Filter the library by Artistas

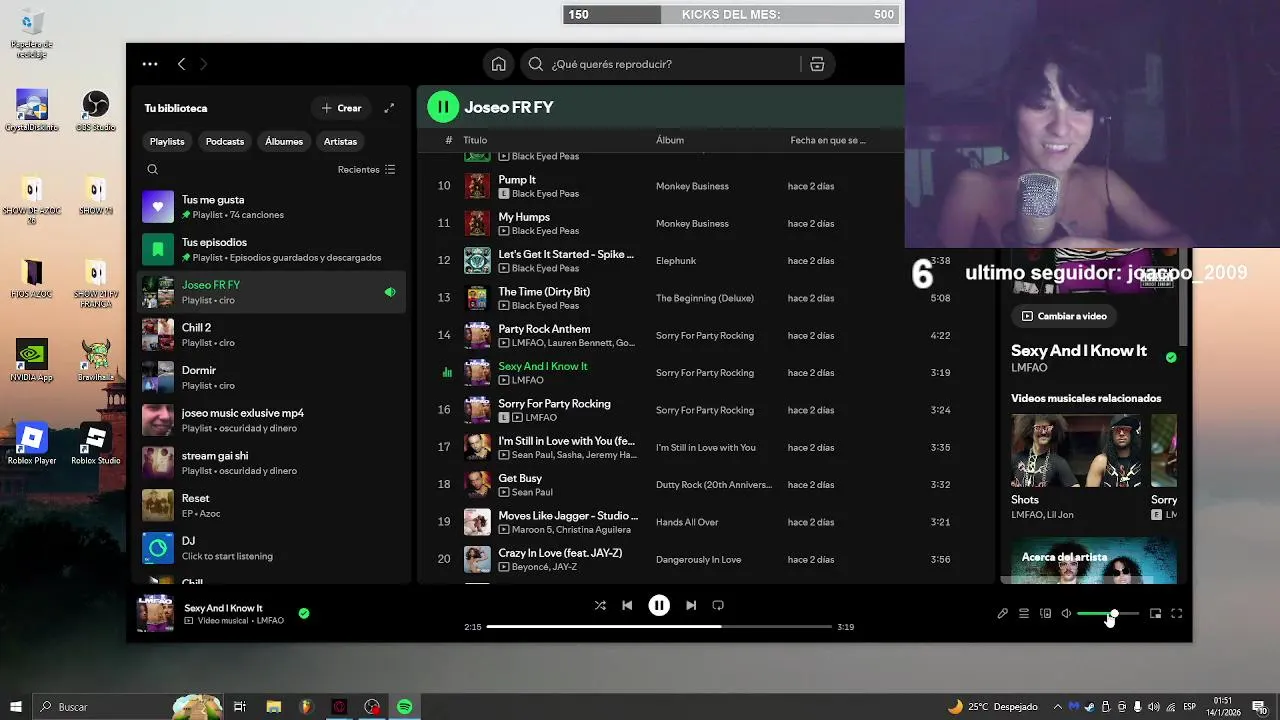click(340, 141)
